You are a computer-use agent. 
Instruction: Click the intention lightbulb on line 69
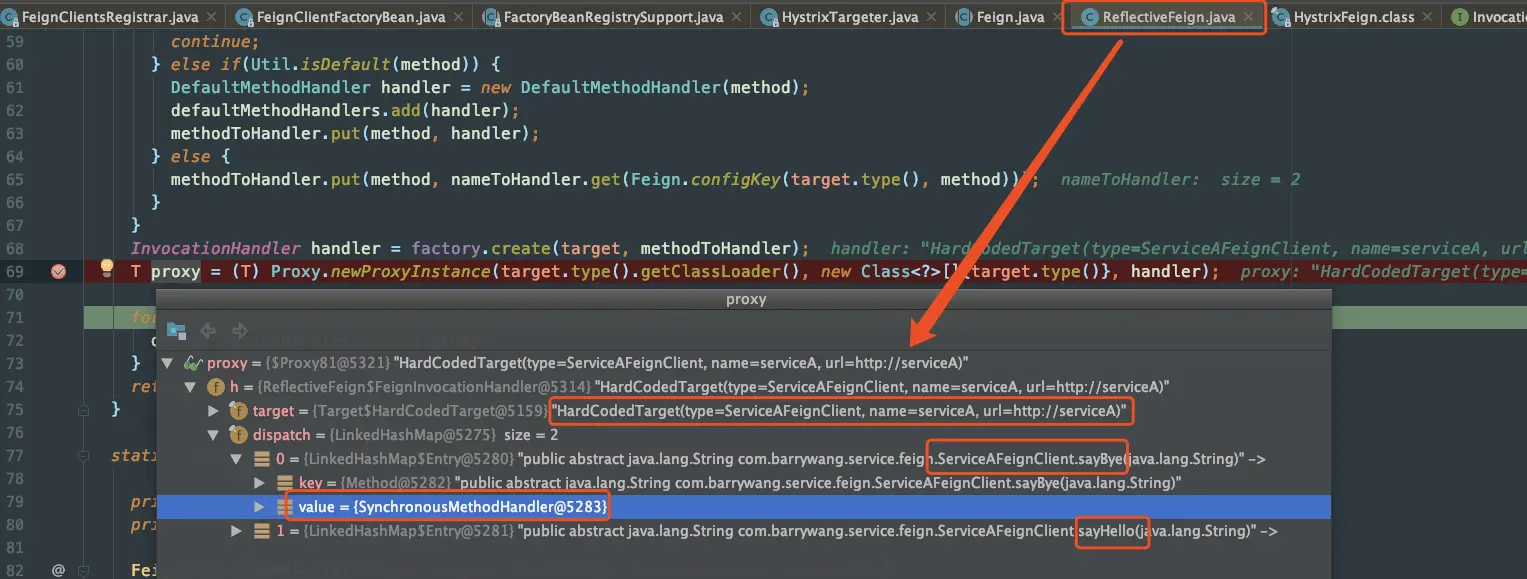click(107, 269)
